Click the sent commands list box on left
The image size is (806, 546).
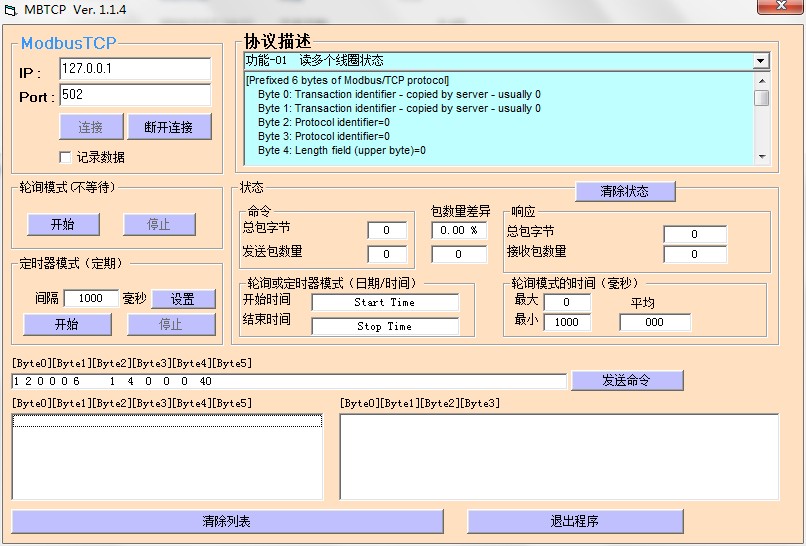point(167,457)
